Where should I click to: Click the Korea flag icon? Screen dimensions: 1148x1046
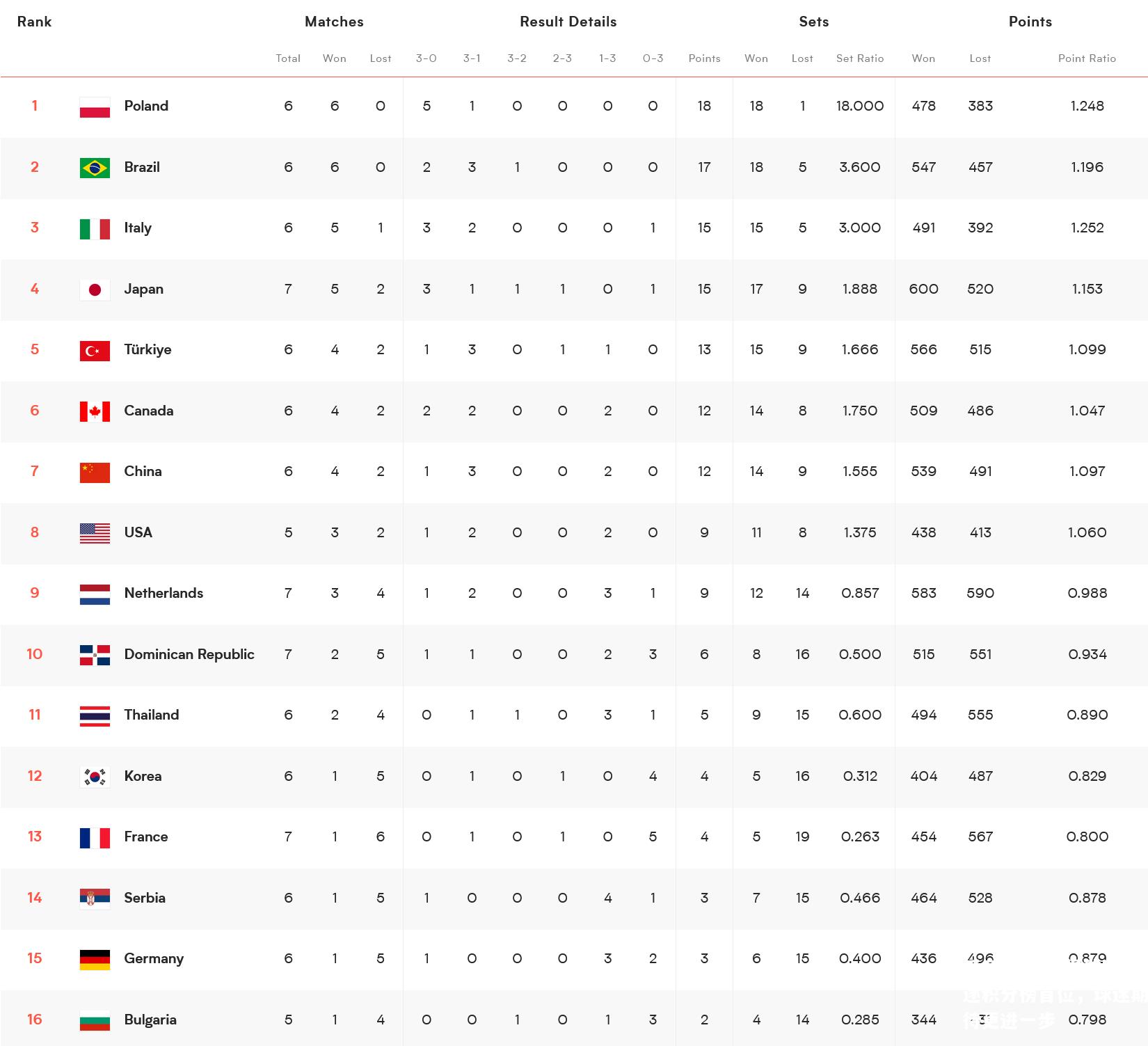[95, 777]
